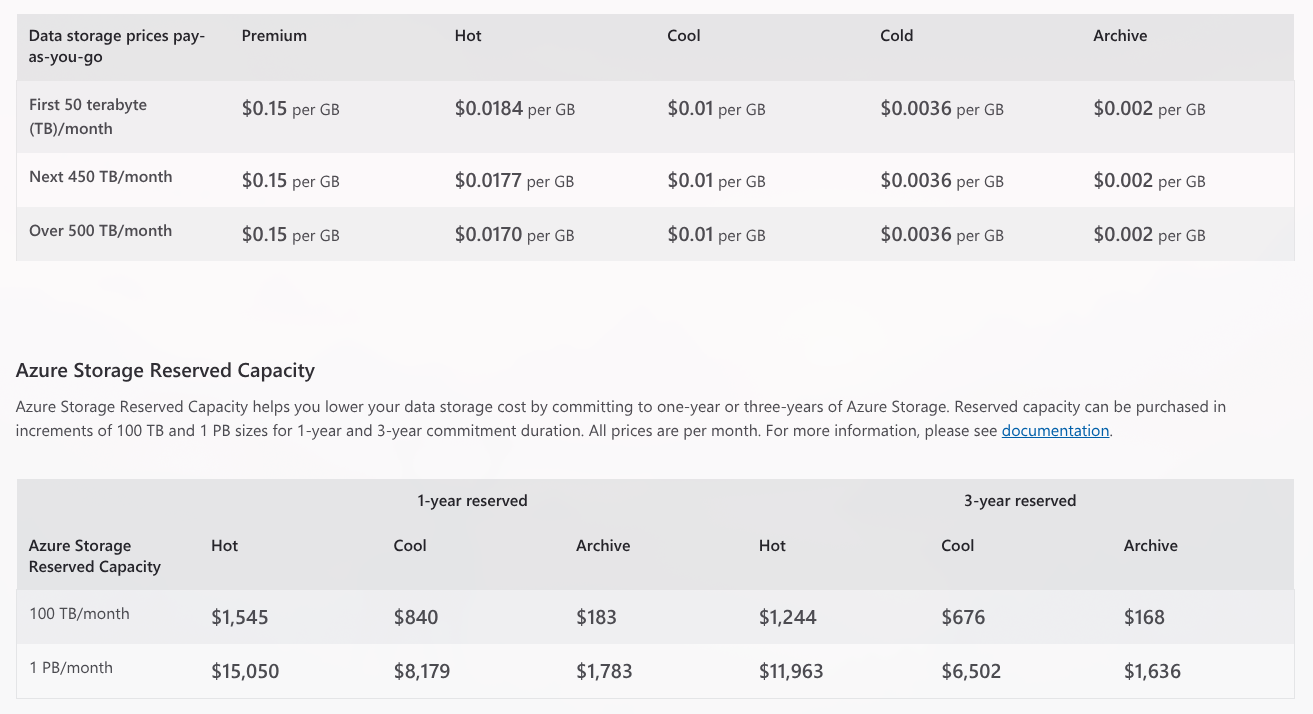Viewport: 1313px width, 714px height.
Task: Select the Cool column header in pay-as-you-go table
Action: pyautogui.click(x=682, y=35)
